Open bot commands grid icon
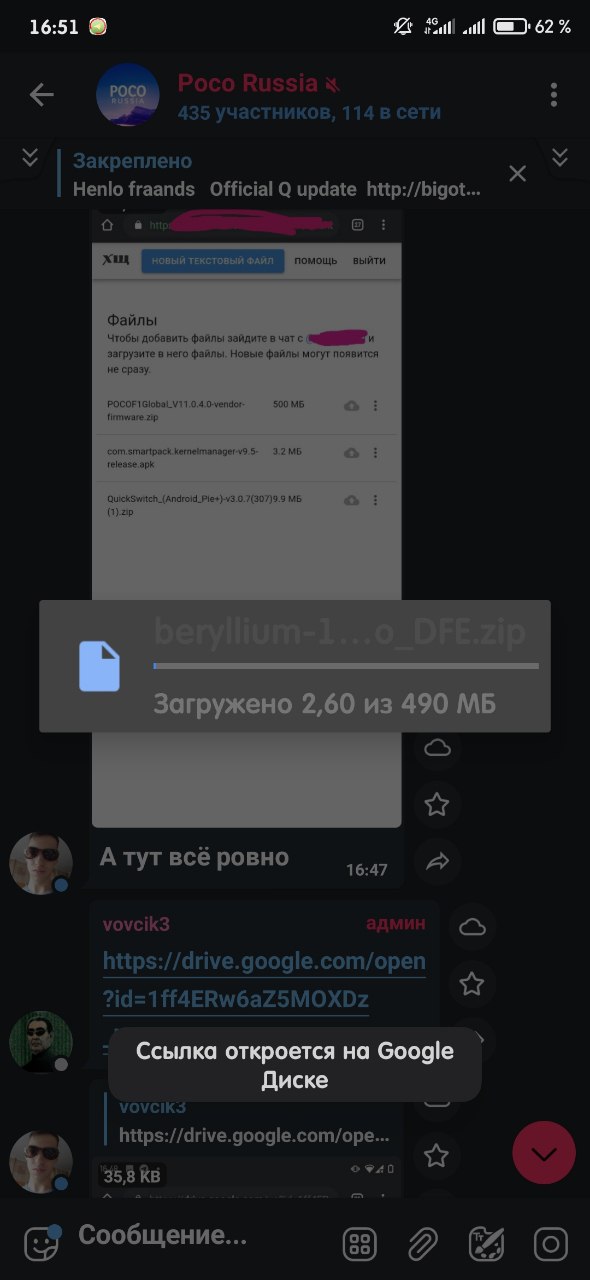The height and width of the screenshot is (1280, 590). click(360, 1244)
